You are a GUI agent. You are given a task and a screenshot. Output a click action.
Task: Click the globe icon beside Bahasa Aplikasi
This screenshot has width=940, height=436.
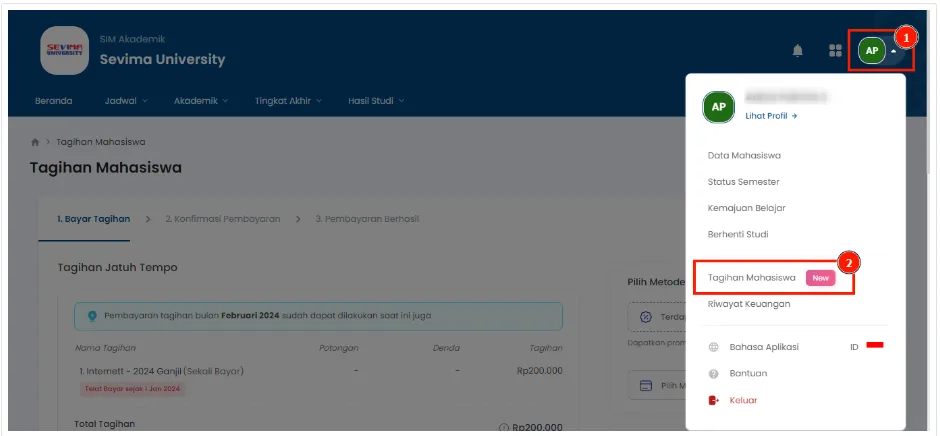[x=713, y=347]
